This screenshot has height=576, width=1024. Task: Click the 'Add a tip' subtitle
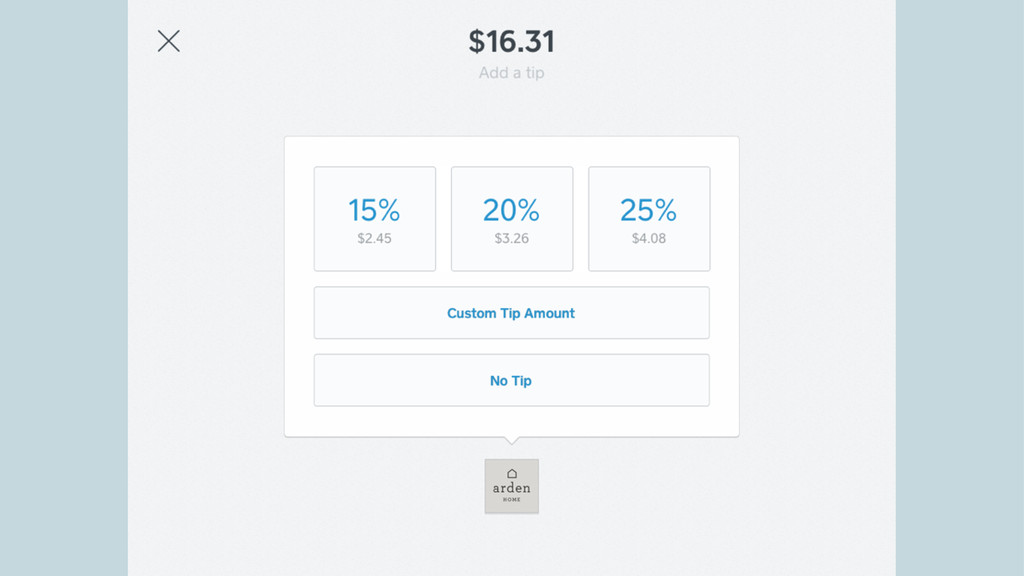point(511,72)
